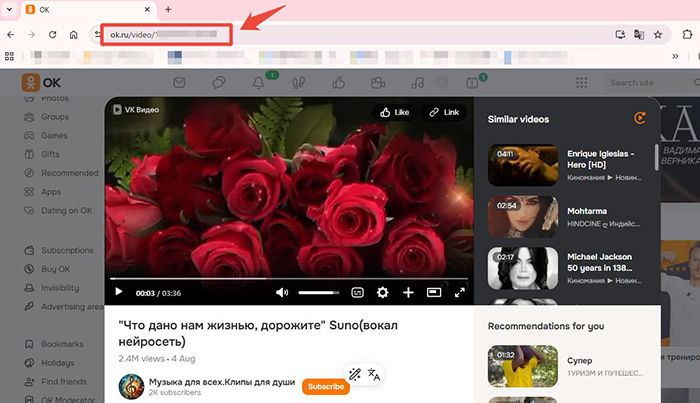
Task: Add video with plus icon in player
Action: click(408, 293)
